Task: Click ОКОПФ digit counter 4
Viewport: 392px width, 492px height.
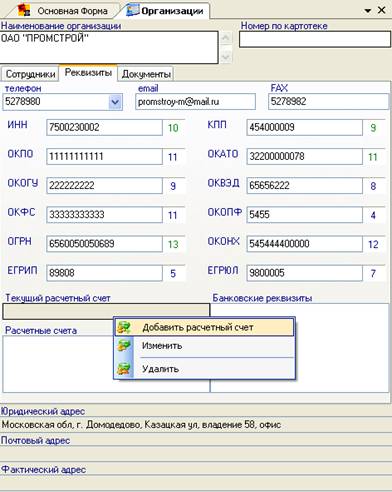Action: pyautogui.click(x=373, y=215)
